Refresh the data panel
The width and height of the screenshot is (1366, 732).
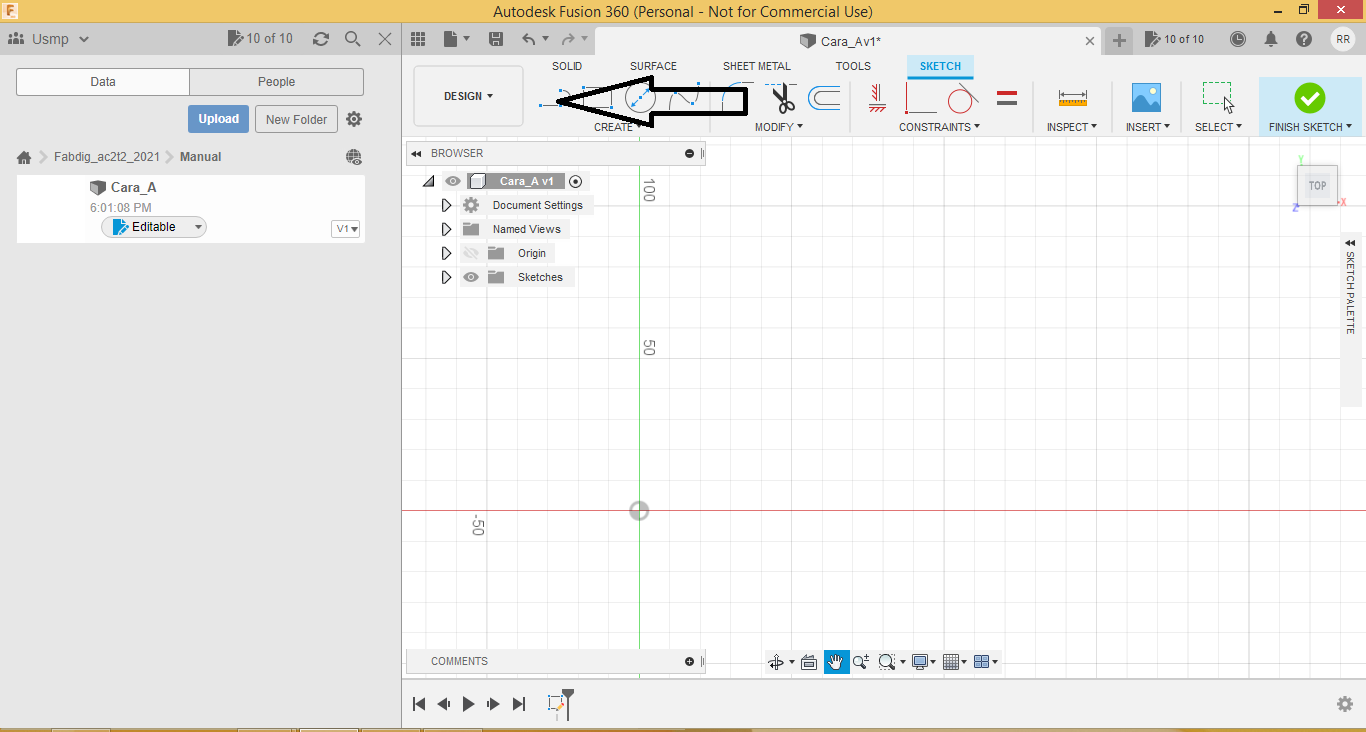tap(320, 39)
